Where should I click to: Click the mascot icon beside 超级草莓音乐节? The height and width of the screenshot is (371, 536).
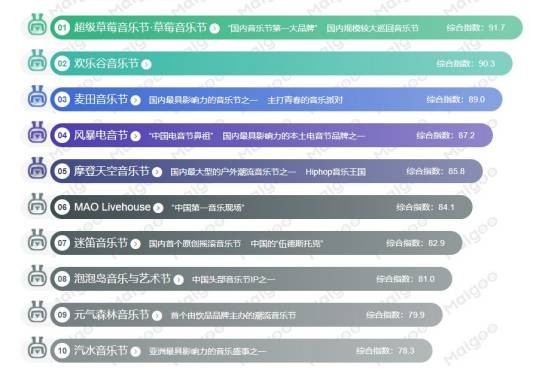click(37, 25)
